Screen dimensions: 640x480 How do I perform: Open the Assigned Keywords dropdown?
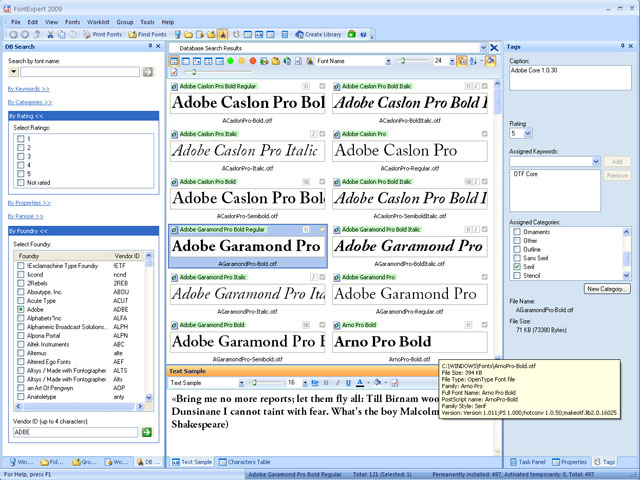click(x=596, y=162)
